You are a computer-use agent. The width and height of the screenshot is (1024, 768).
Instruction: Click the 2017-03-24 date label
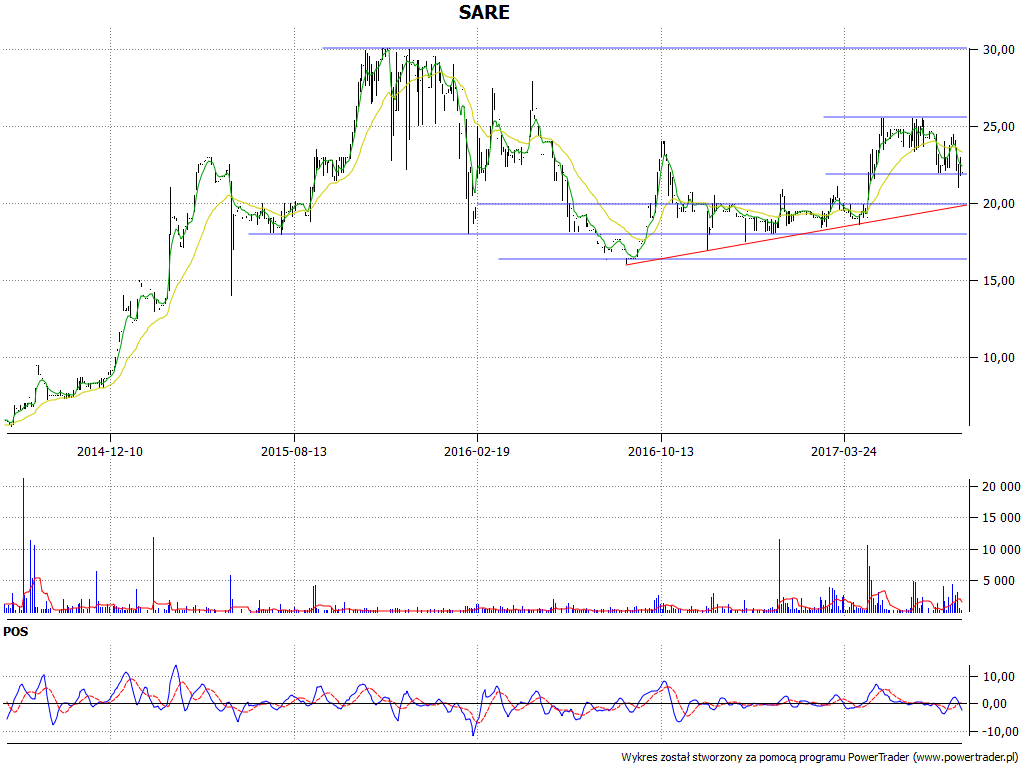[x=844, y=451]
